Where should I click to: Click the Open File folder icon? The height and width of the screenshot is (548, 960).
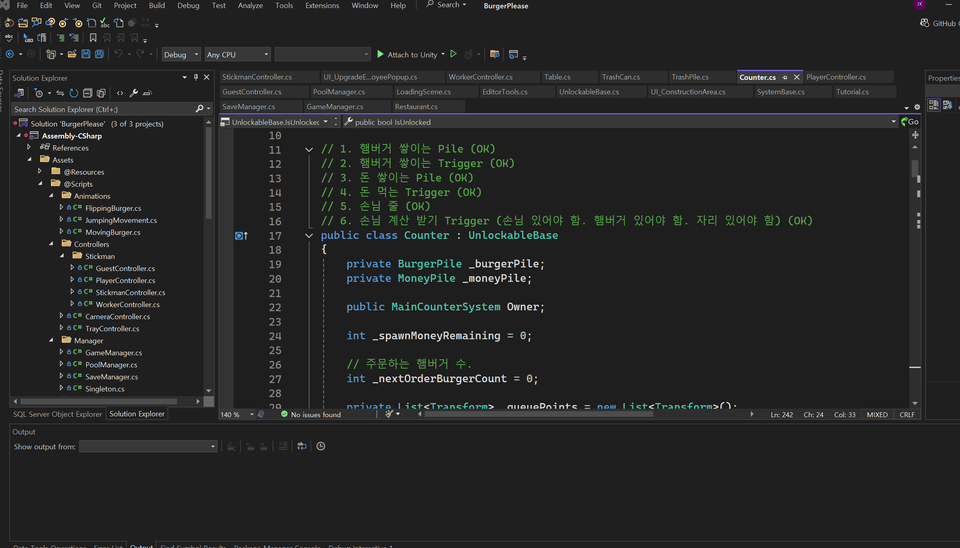72,54
